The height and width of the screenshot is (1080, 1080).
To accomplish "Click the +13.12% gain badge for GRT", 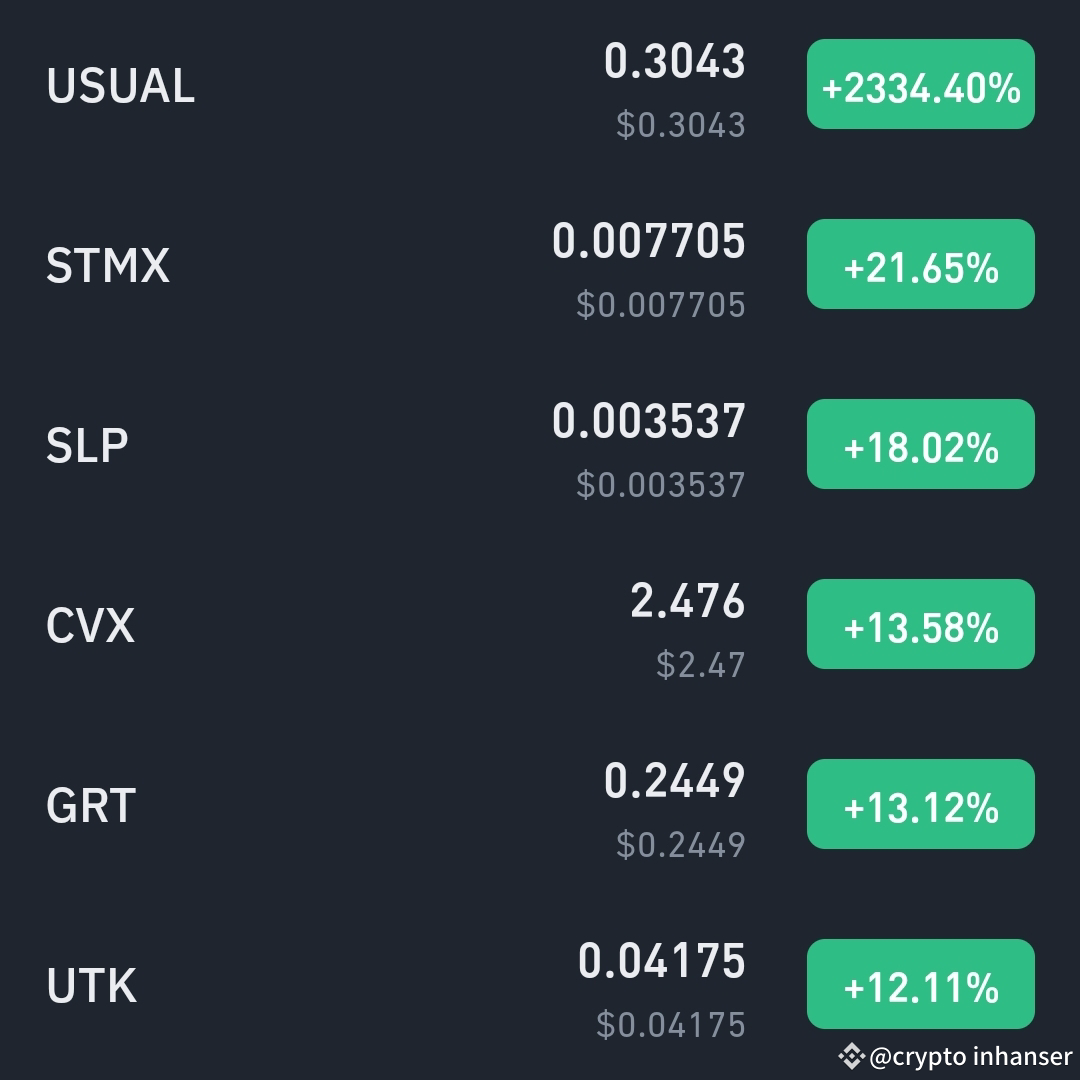I will [x=920, y=803].
